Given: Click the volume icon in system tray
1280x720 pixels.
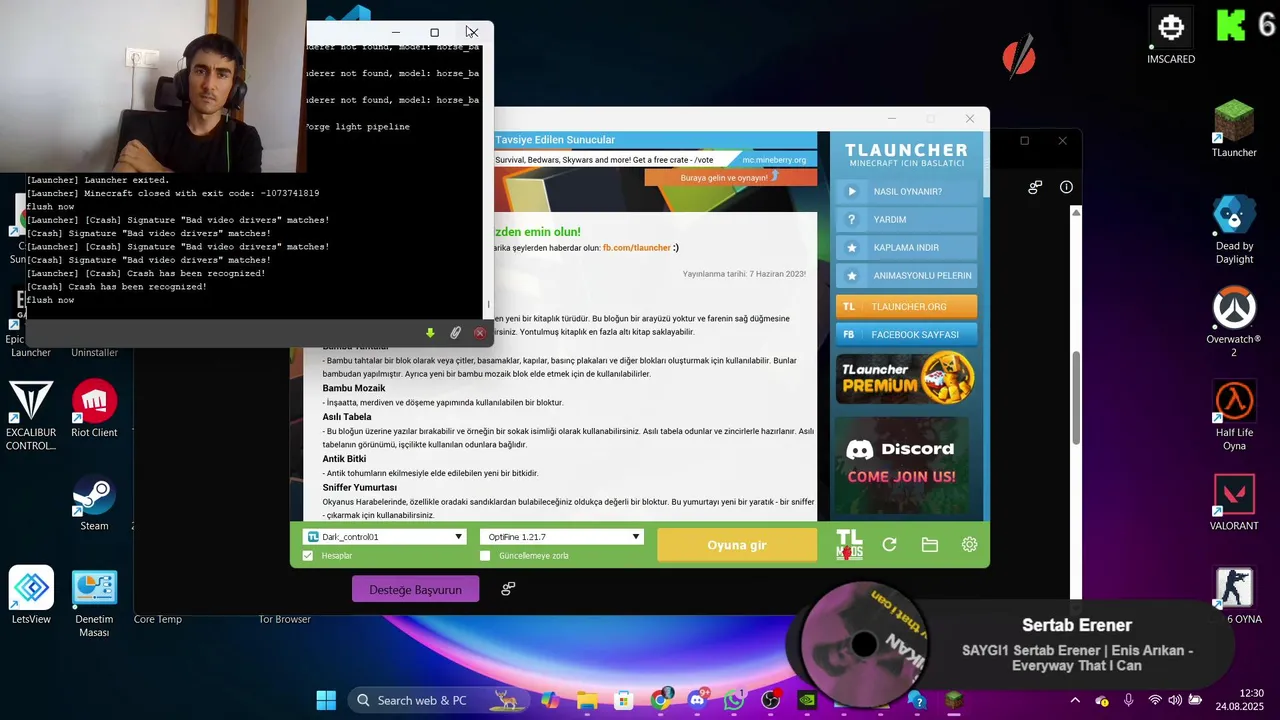Looking at the screenshot, I should (1175, 700).
